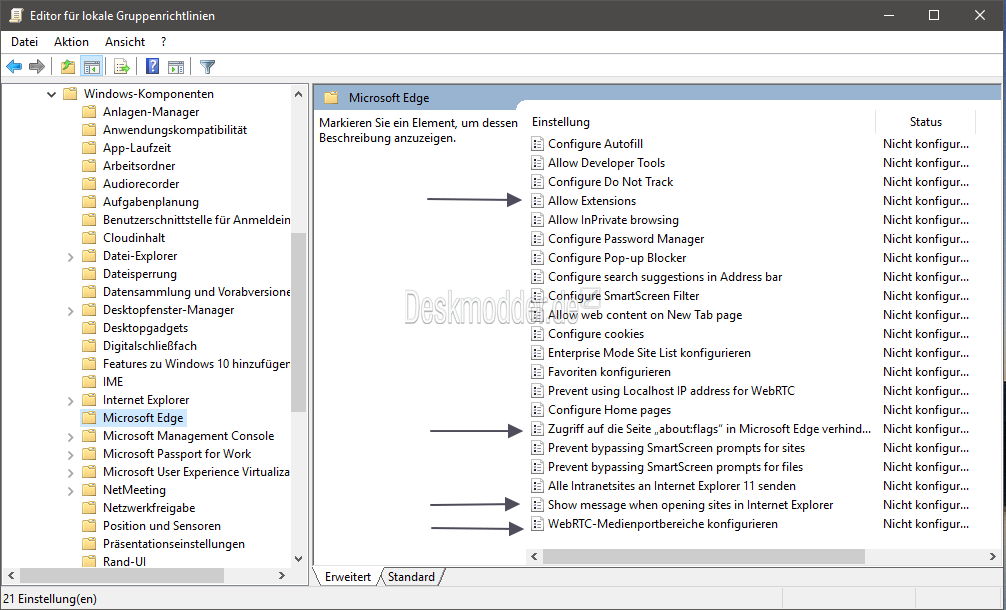The height and width of the screenshot is (610, 1006).
Task: Click tree pane horizontal scroll-right arrow
Action: tap(282, 575)
